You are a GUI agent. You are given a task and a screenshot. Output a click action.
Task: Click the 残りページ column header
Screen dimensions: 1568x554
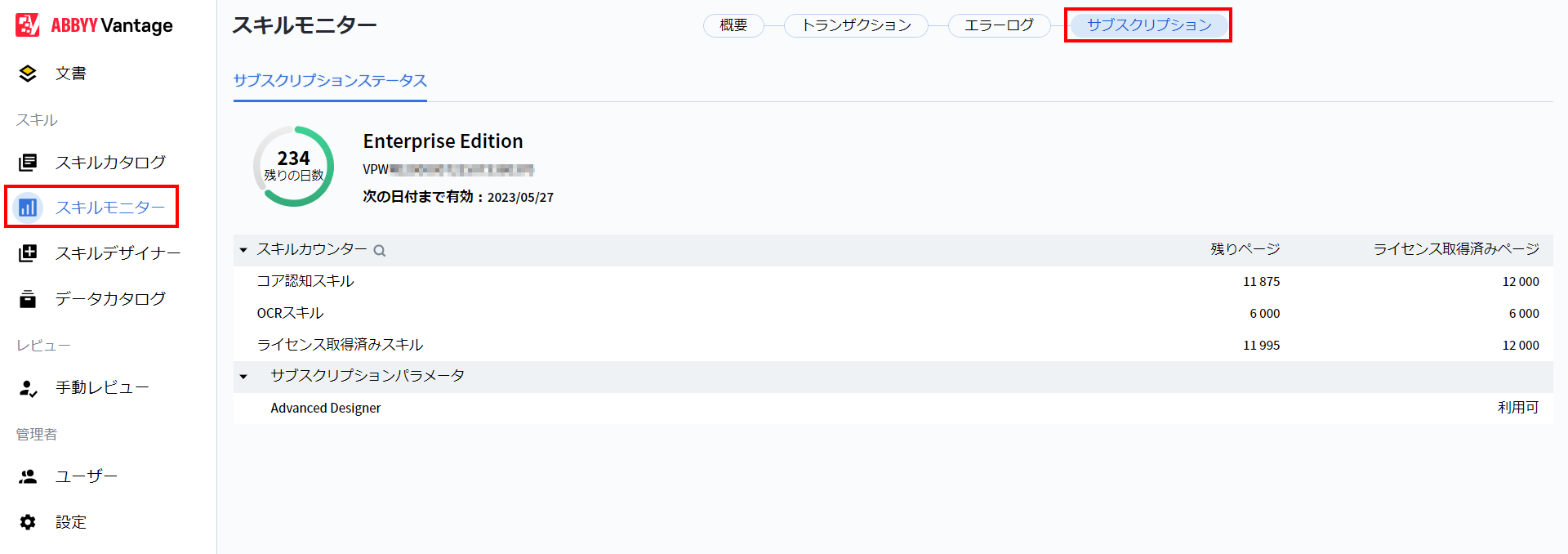[x=1245, y=249]
